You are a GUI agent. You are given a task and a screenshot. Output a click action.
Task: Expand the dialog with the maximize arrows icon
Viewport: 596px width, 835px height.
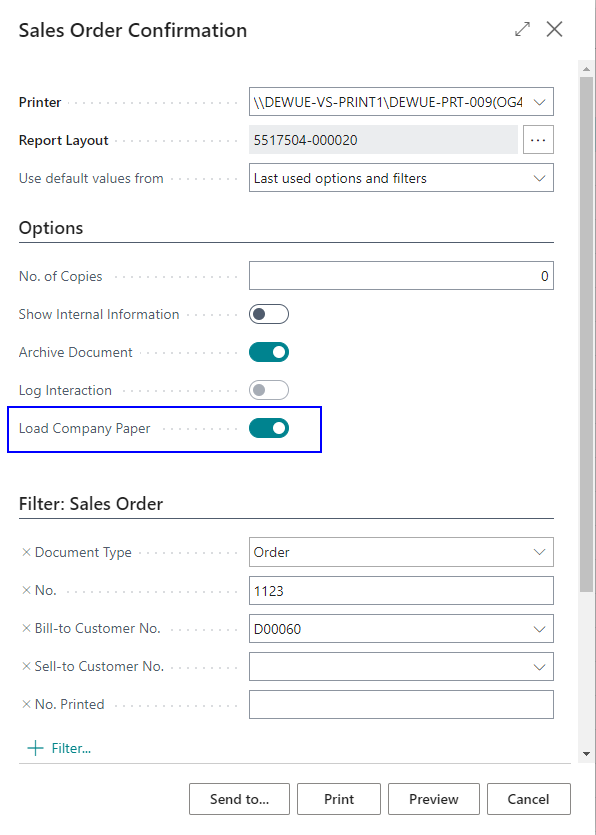[x=522, y=29]
